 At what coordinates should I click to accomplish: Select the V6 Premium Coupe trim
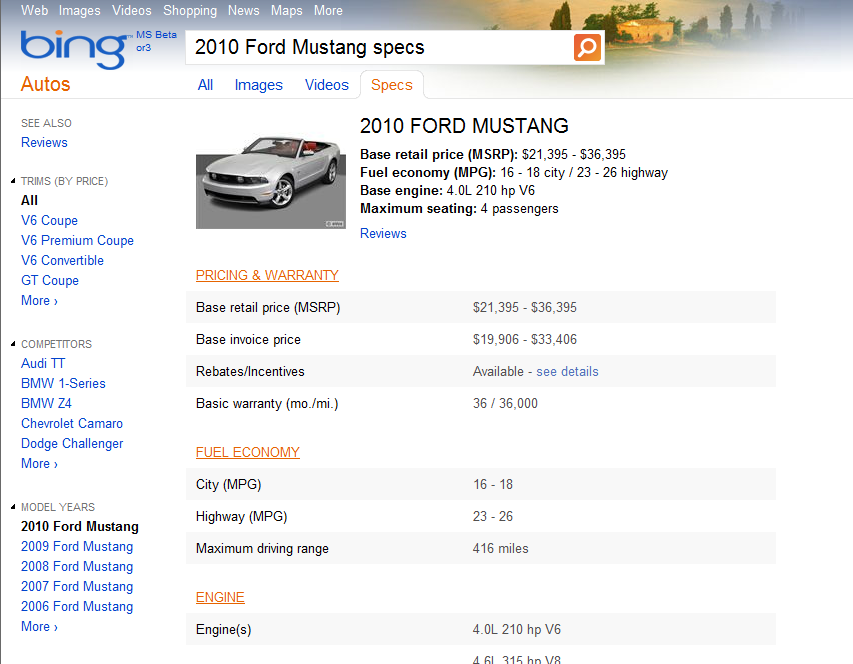[x=77, y=241]
